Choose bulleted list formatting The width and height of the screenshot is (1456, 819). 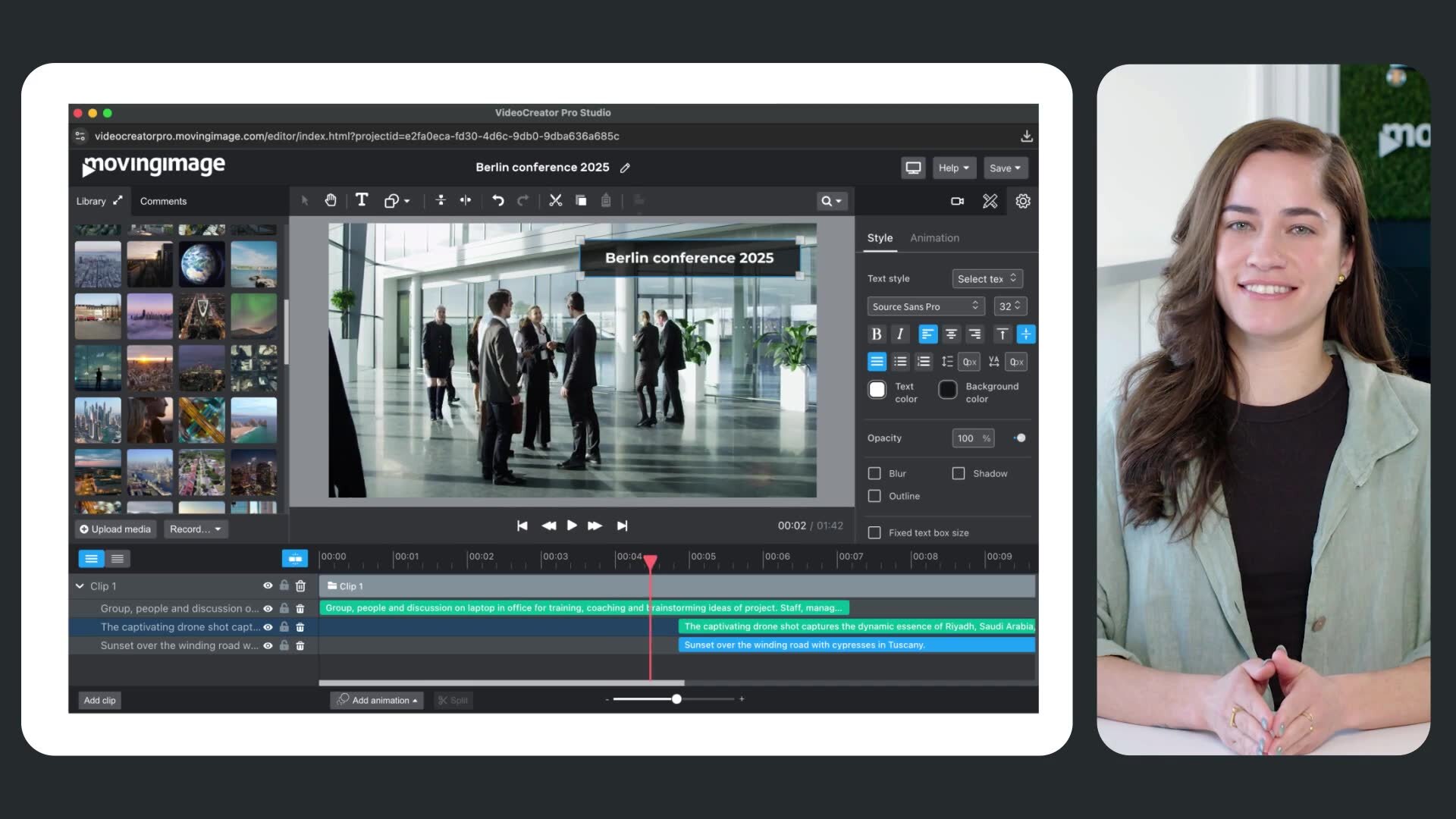pos(900,362)
